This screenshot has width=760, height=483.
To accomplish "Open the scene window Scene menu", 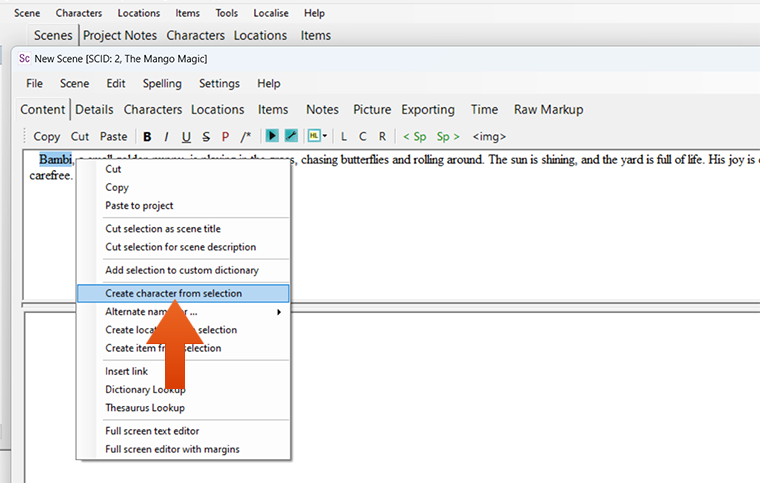I will pyautogui.click(x=75, y=84).
